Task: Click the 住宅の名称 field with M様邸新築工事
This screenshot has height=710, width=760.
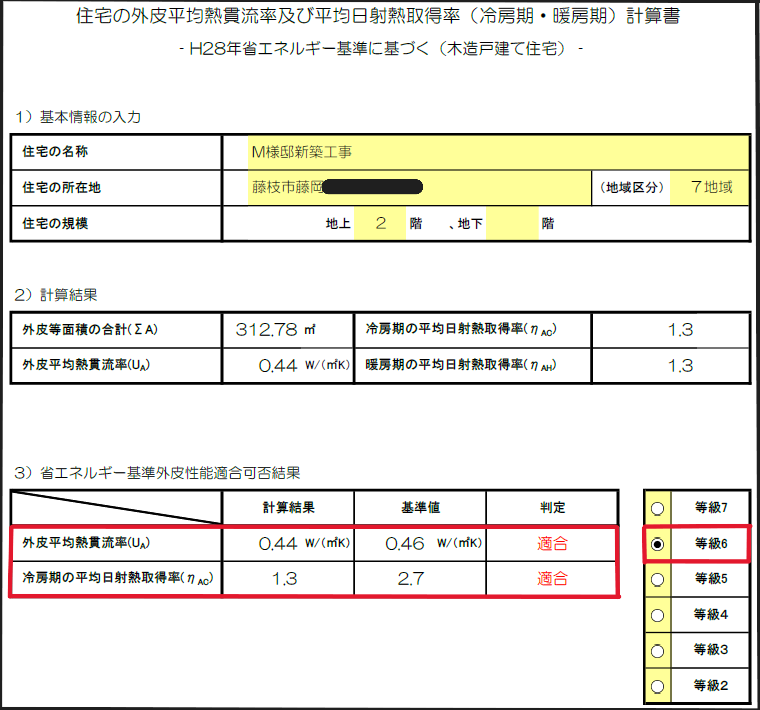Action: click(x=498, y=152)
